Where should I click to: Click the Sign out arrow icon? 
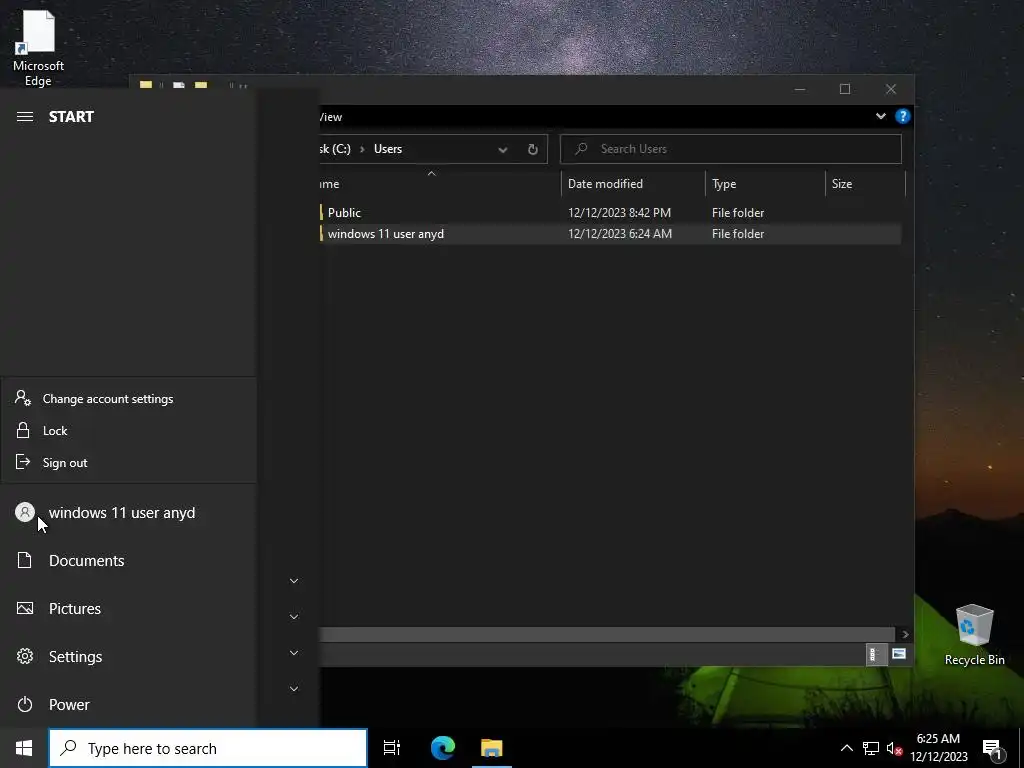click(23, 462)
